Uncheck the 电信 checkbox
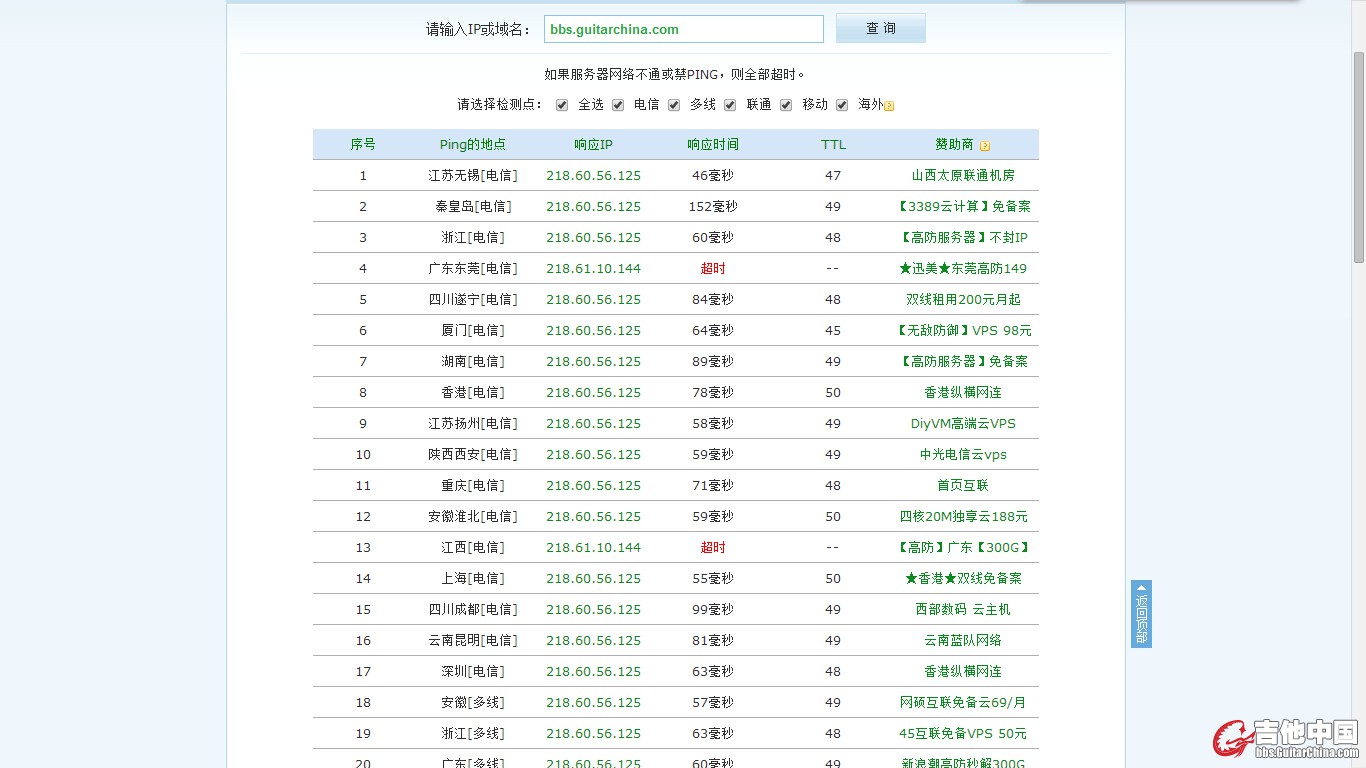1366x768 pixels. 618,105
